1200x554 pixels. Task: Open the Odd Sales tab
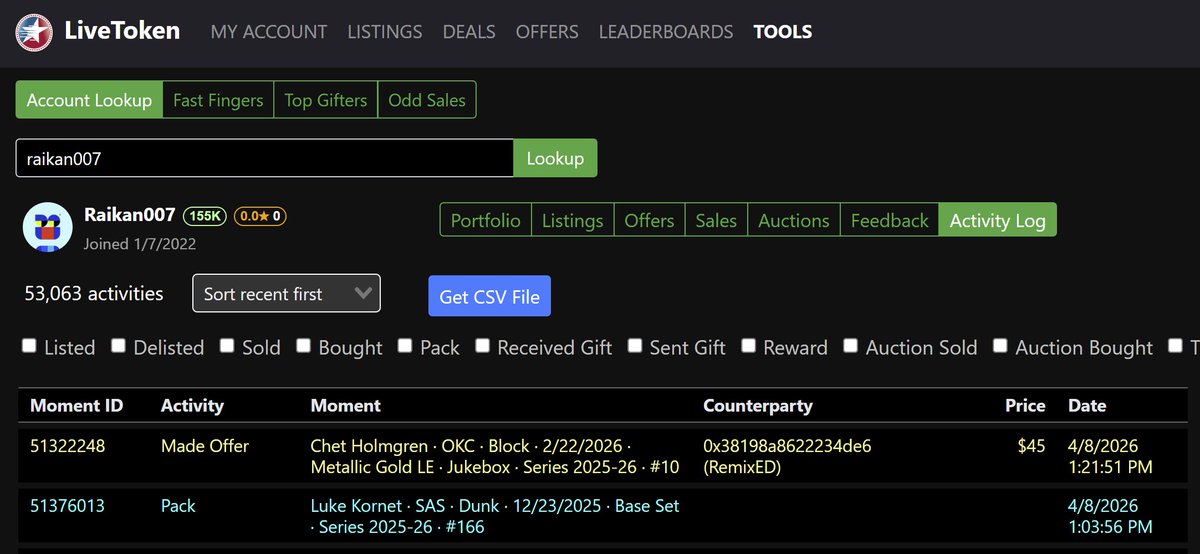427,100
